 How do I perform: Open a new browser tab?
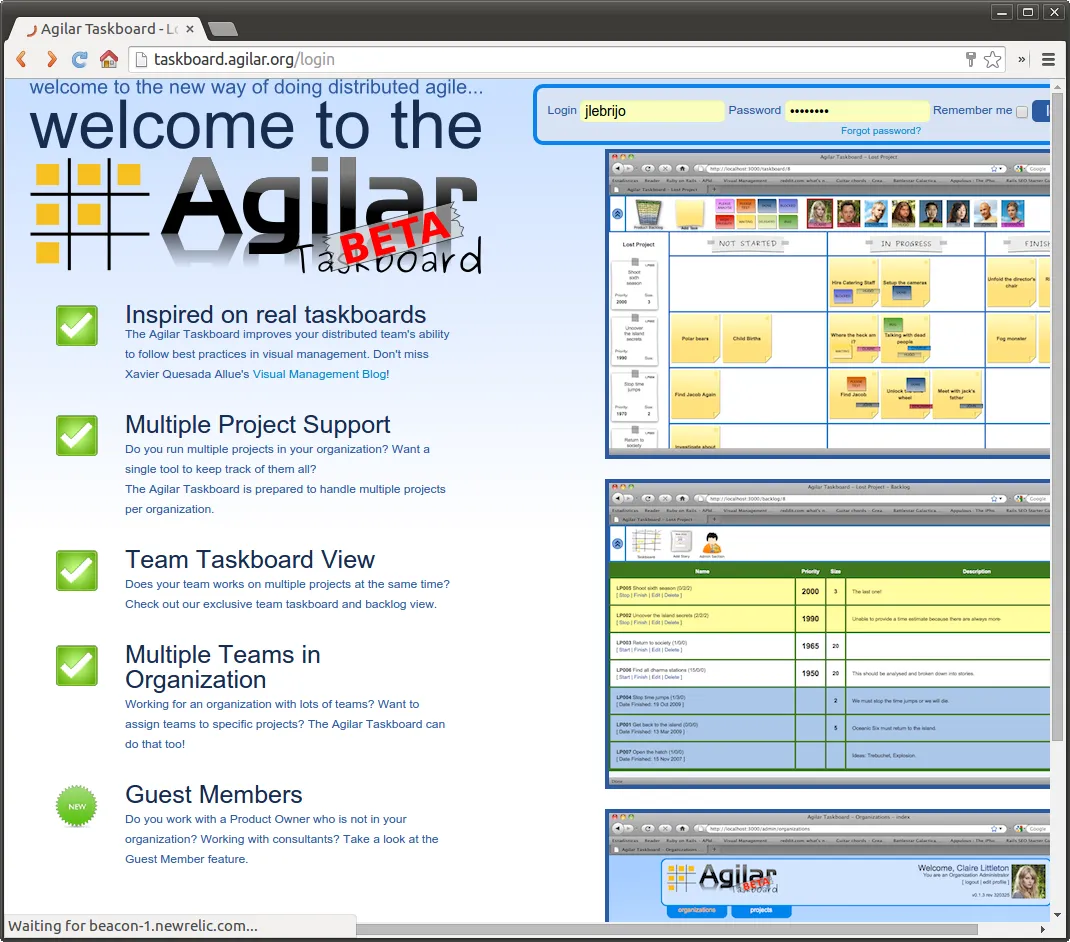click(222, 29)
